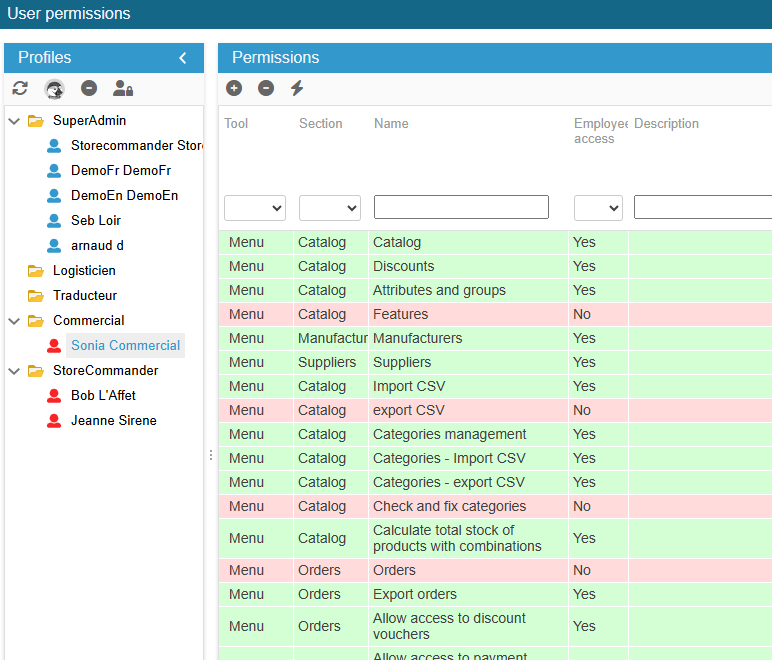Open the Section filter dropdown
Image resolution: width=772 pixels, height=660 pixels.
coord(330,208)
